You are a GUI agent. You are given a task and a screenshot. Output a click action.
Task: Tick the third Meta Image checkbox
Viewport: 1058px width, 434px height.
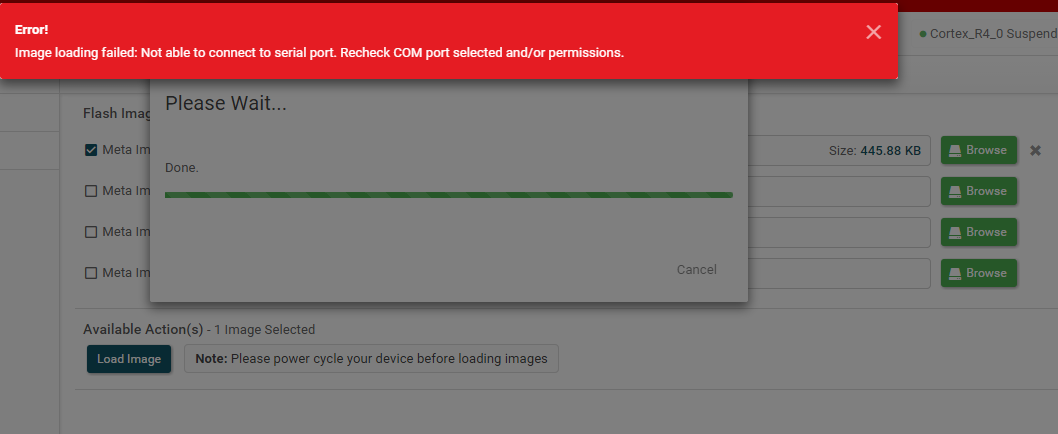pos(91,232)
